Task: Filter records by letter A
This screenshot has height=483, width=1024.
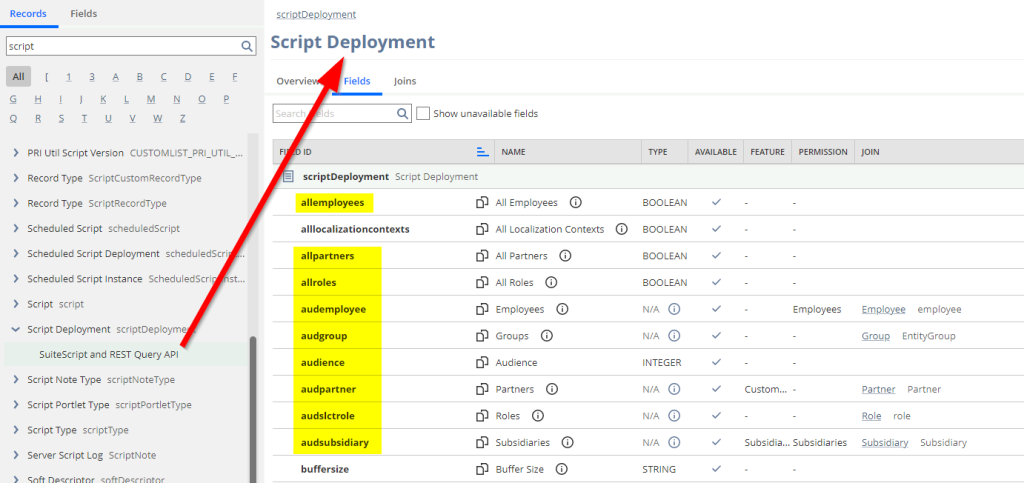Action: 116,77
